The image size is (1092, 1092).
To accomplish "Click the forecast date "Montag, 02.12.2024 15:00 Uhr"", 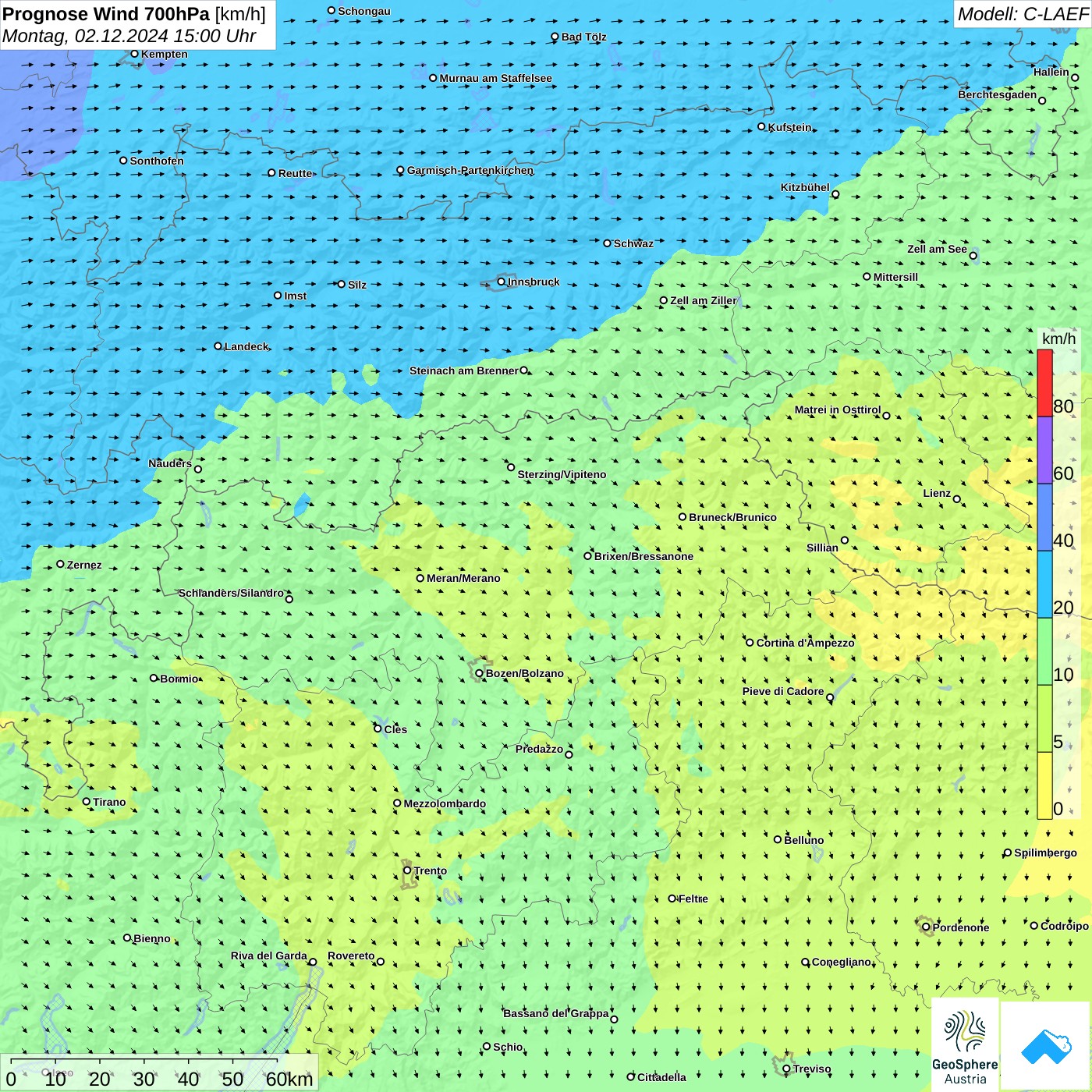I will 129,36.
